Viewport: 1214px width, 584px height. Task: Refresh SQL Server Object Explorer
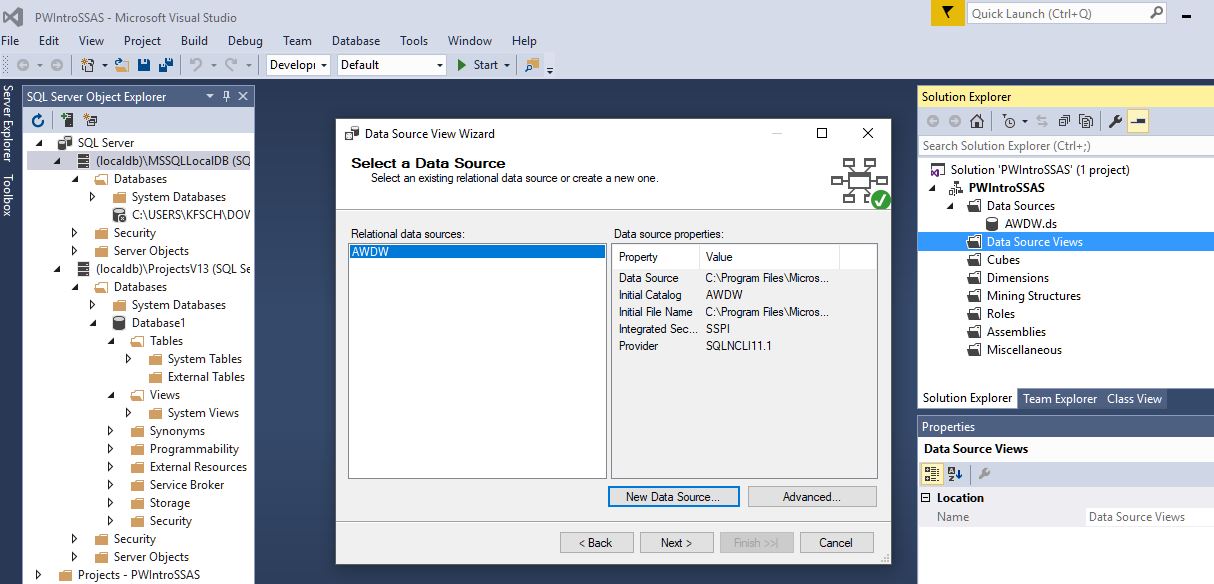point(37,119)
